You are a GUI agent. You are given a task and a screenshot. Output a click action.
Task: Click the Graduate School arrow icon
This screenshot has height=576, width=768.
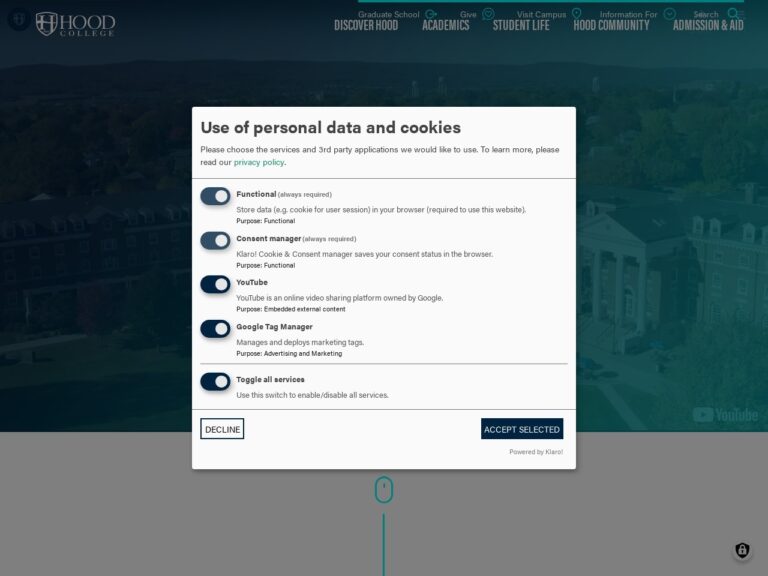[431, 14]
